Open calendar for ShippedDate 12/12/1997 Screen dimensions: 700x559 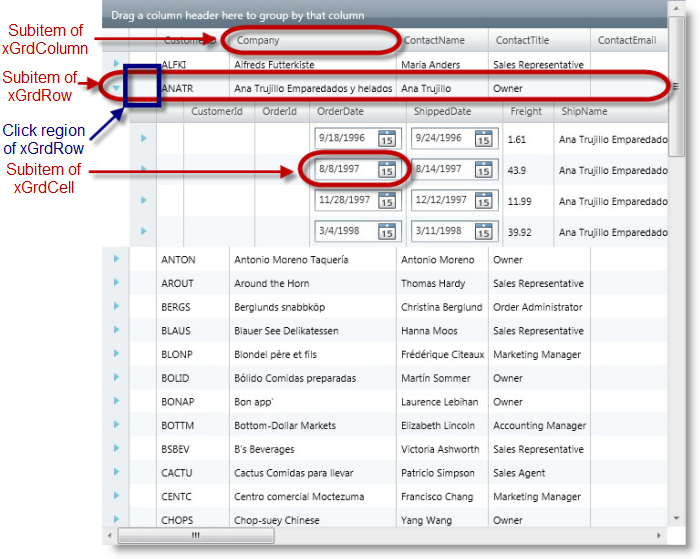[483, 201]
